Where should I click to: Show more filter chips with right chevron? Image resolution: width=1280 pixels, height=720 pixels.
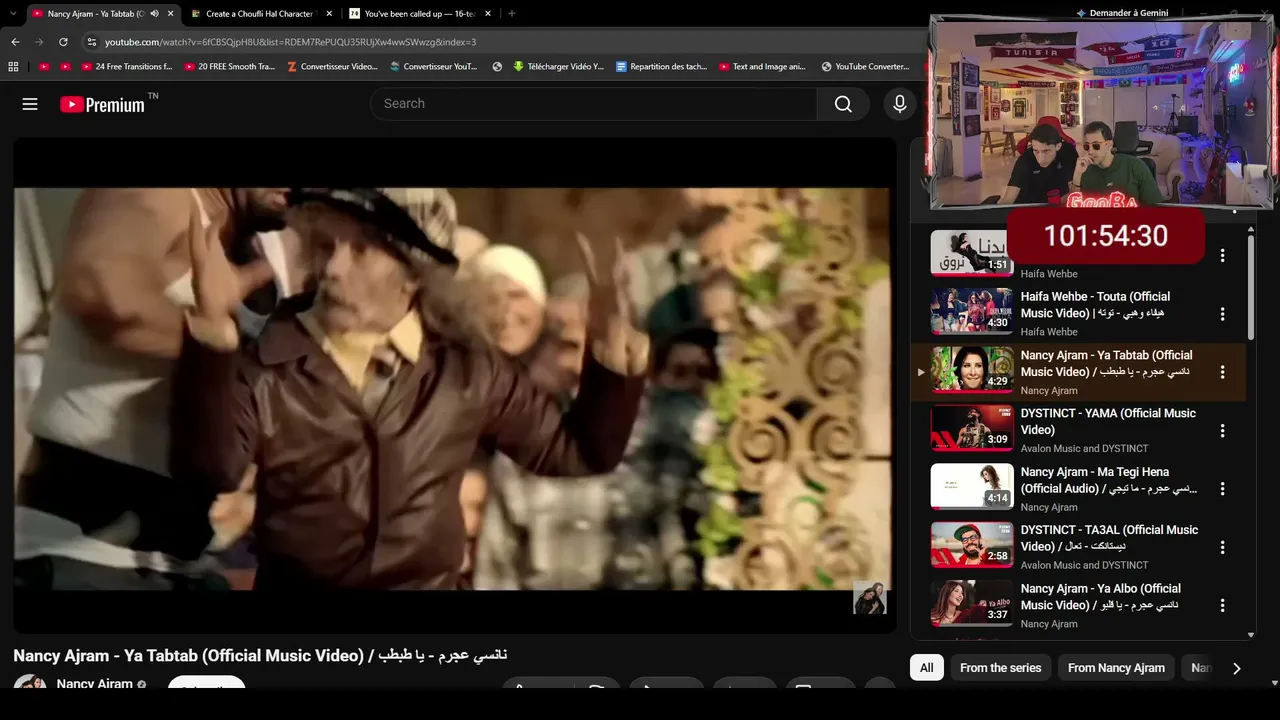tap(1237, 668)
